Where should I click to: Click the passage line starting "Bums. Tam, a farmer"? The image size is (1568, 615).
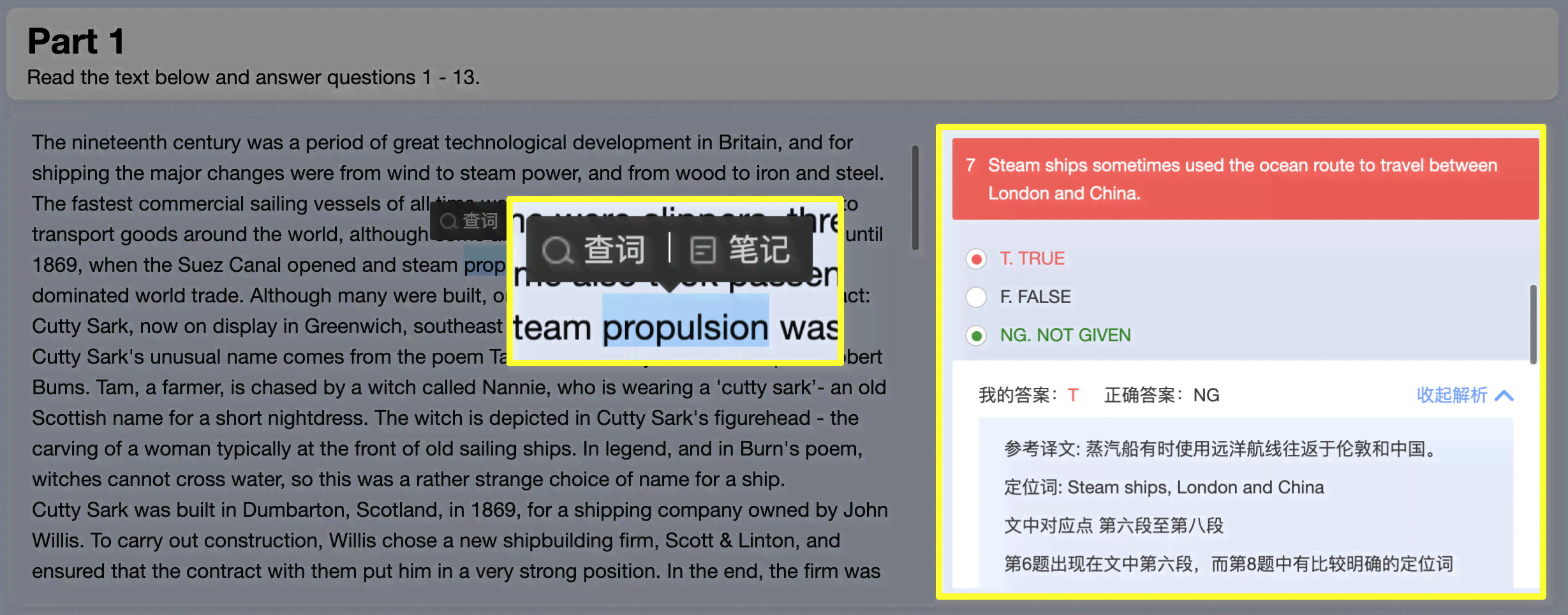click(x=459, y=387)
